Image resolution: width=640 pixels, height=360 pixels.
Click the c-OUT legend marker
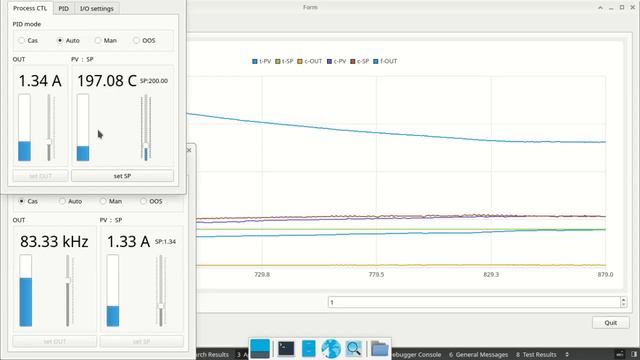(300, 61)
